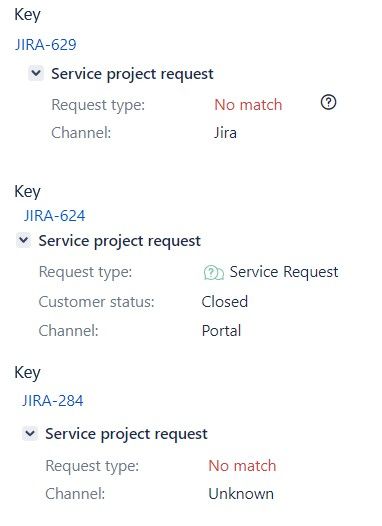Click the red No match value for JIRA-629

click(248, 105)
